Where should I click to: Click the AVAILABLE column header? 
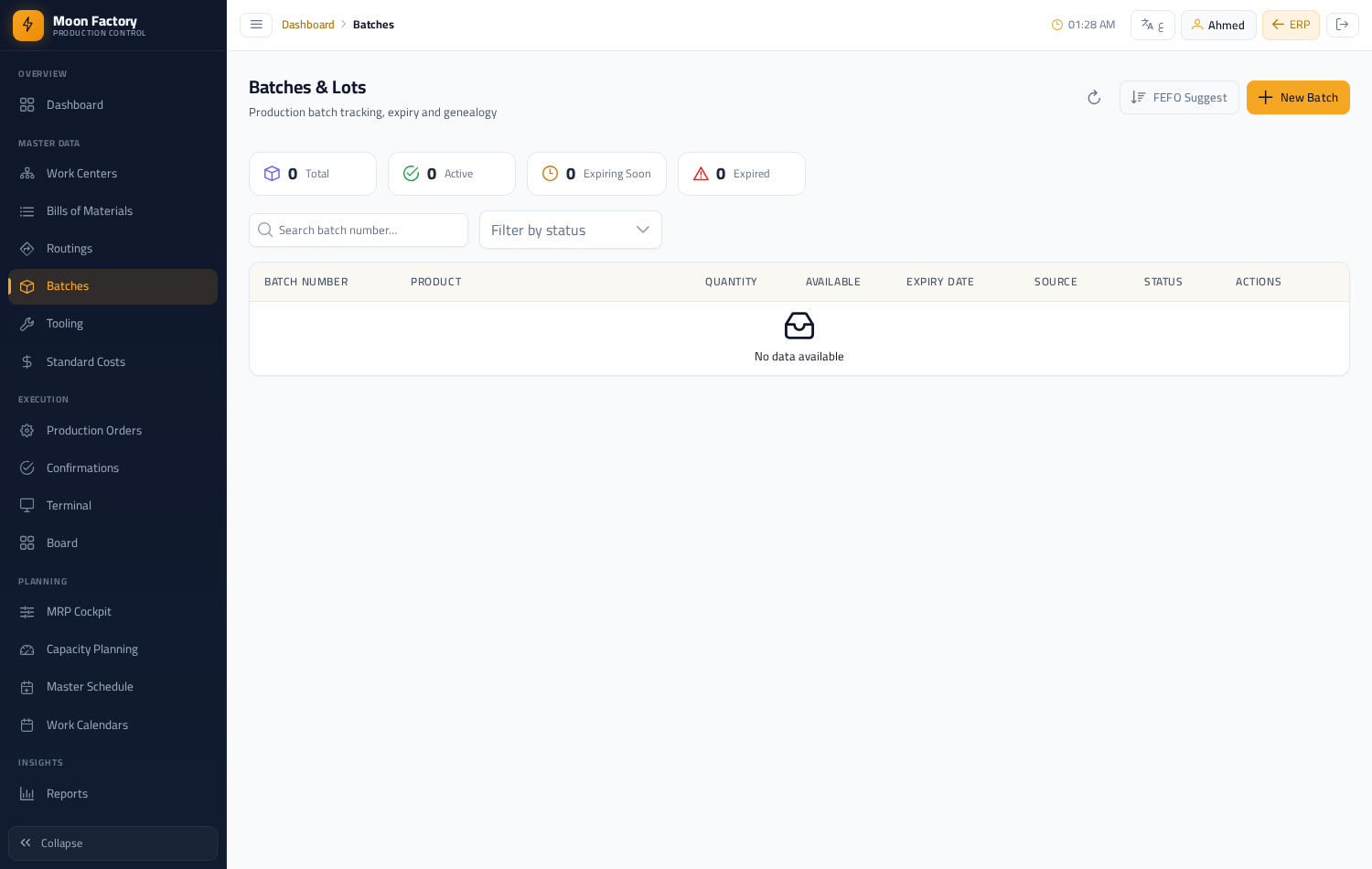click(832, 282)
